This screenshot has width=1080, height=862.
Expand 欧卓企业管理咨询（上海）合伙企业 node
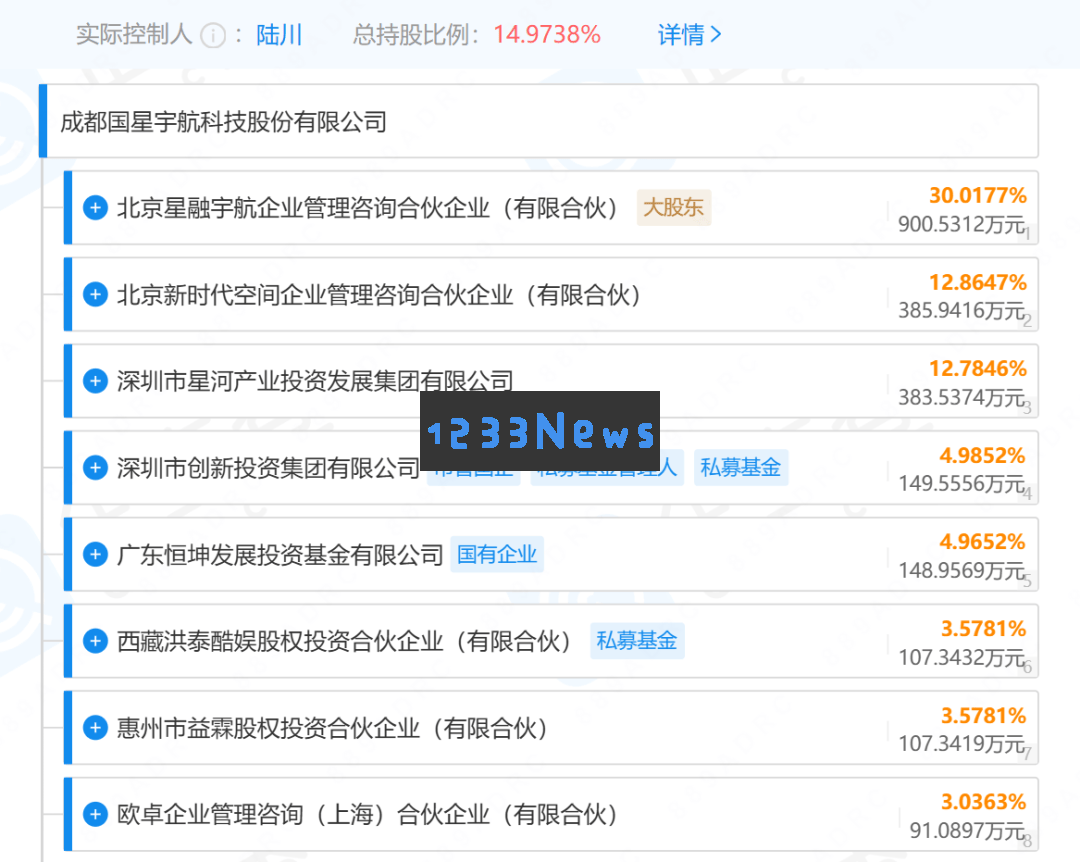pyautogui.click(x=95, y=814)
